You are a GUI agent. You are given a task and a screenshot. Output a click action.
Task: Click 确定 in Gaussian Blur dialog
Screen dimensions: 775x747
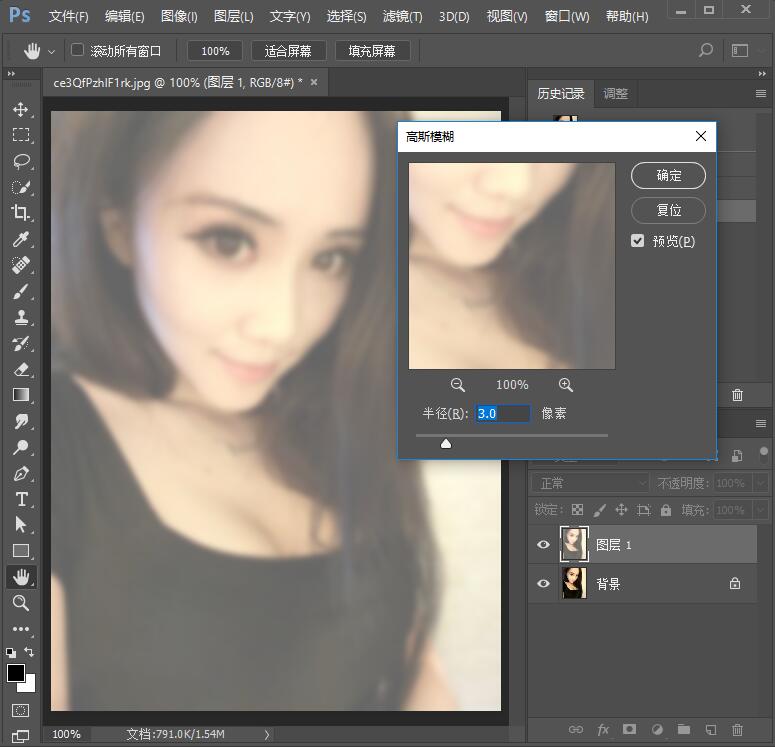668,176
